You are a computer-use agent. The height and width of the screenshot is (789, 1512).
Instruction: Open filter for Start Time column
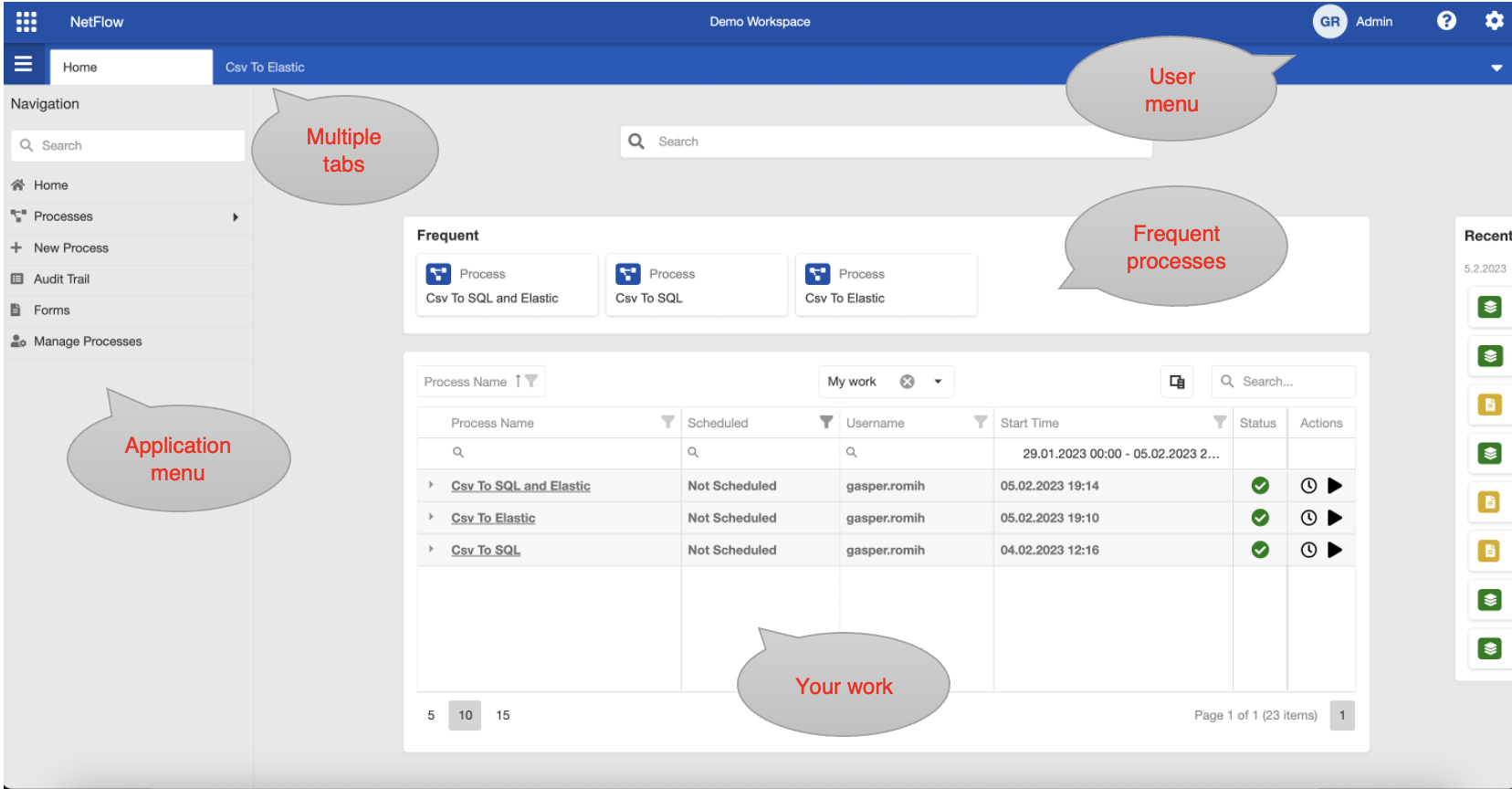[x=1219, y=422]
